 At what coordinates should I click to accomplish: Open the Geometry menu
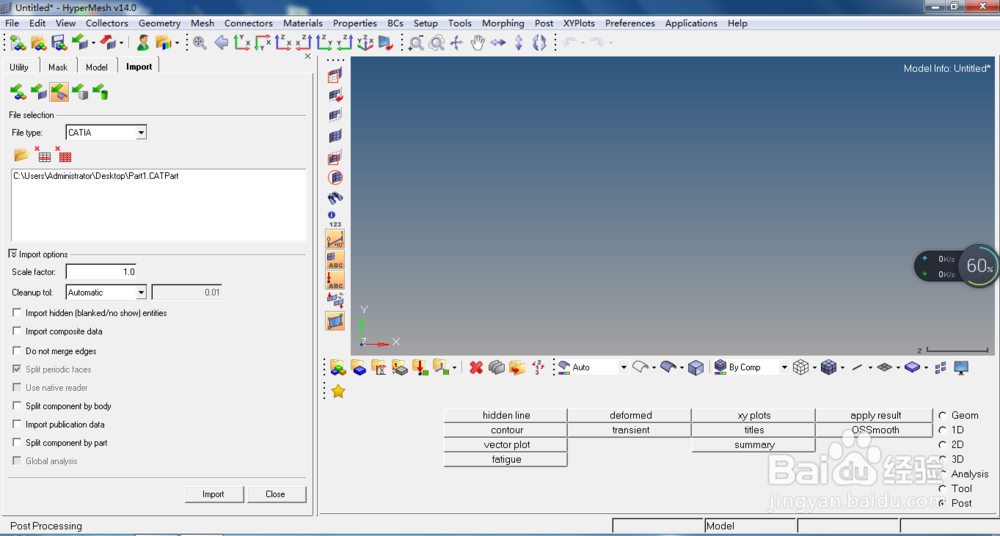(159, 23)
